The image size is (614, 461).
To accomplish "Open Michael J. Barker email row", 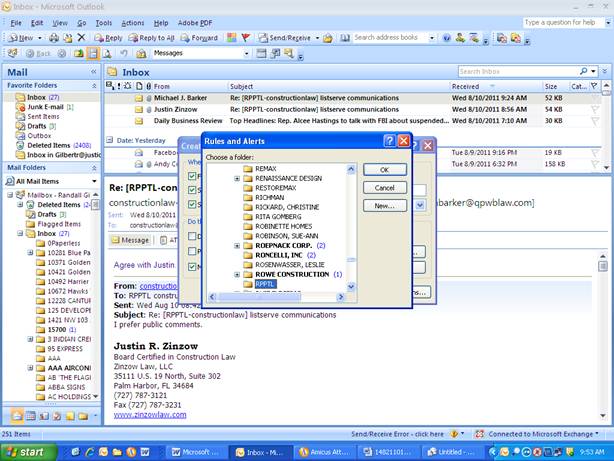I will coord(352,98).
